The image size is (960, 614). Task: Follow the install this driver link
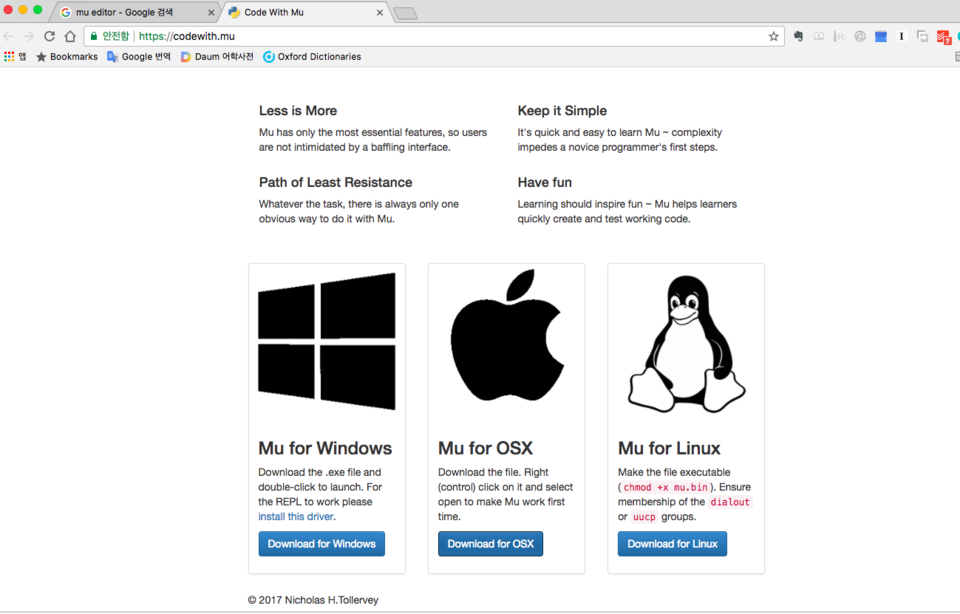[x=296, y=517]
